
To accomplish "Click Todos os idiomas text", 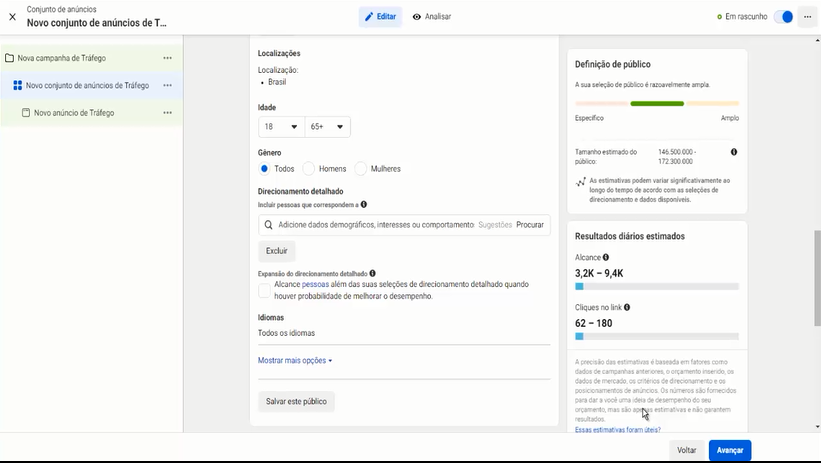I will 286,333.
